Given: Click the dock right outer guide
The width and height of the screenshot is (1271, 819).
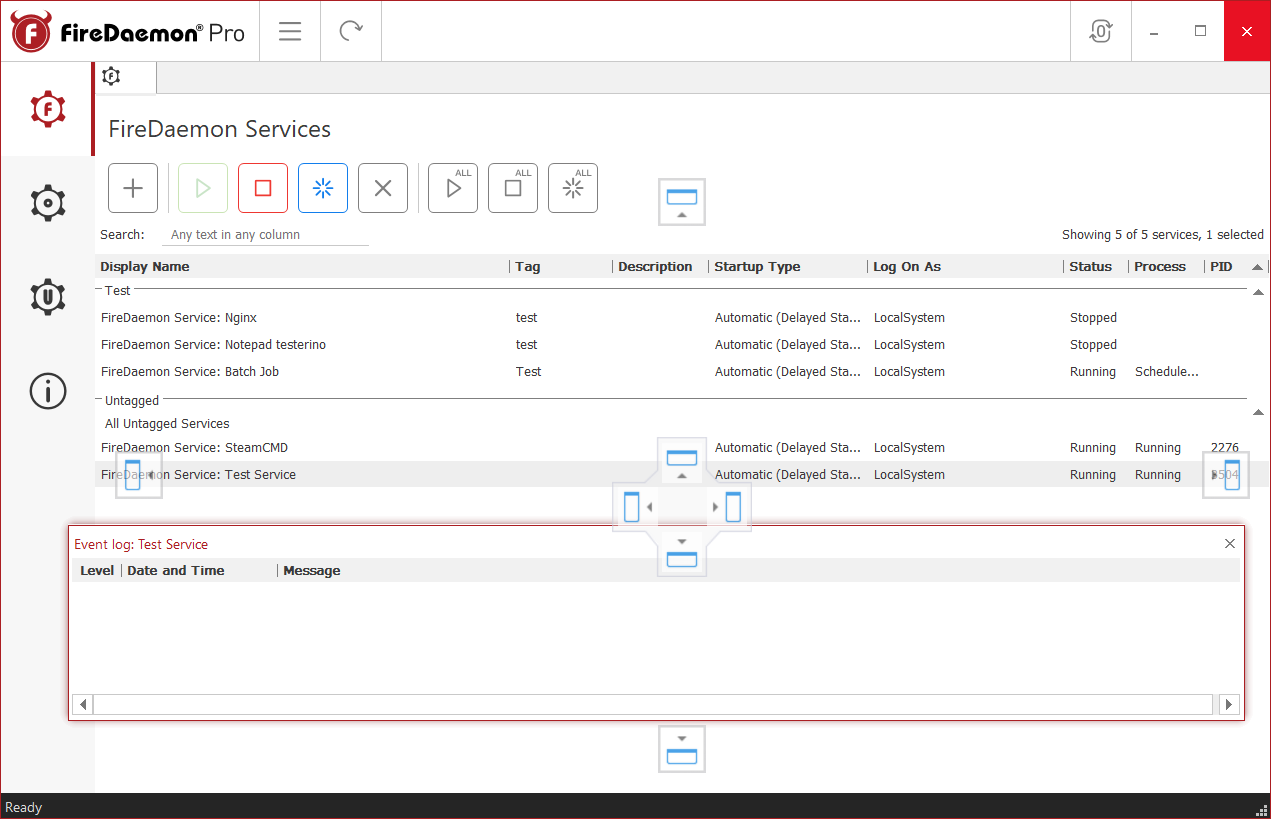Looking at the screenshot, I should click(1226, 475).
